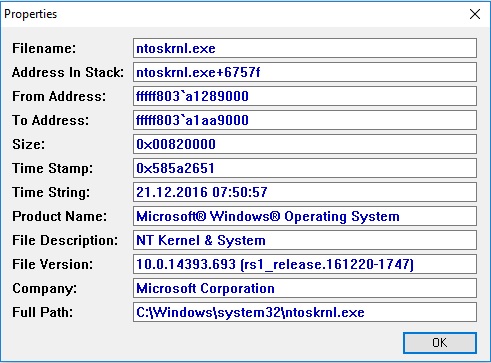This screenshot has width=491, height=363.
Task: Click the OK button
Action: (x=440, y=343)
